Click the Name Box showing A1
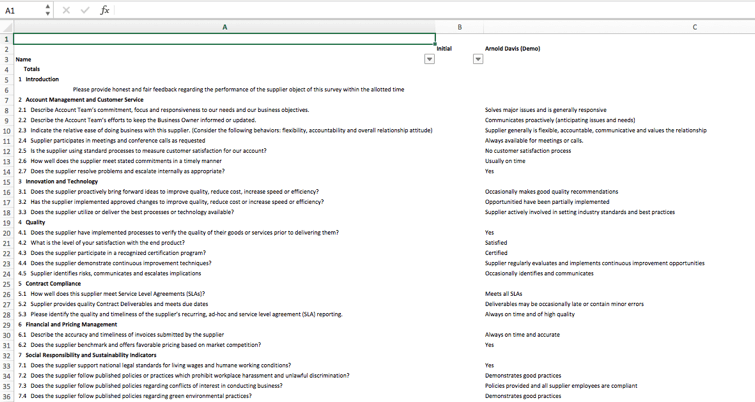Image resolution: width=755 pixels, height=402 pixels. point(23,10)
